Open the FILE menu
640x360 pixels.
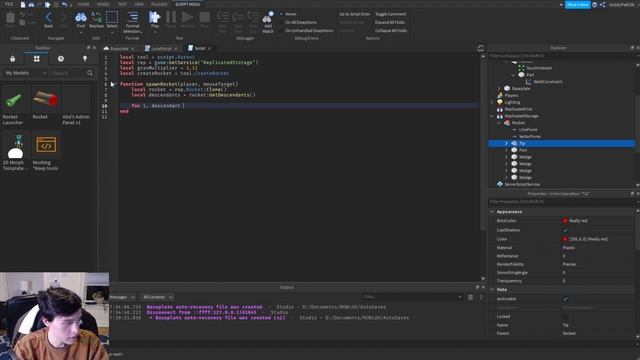(x=9, y=4)
